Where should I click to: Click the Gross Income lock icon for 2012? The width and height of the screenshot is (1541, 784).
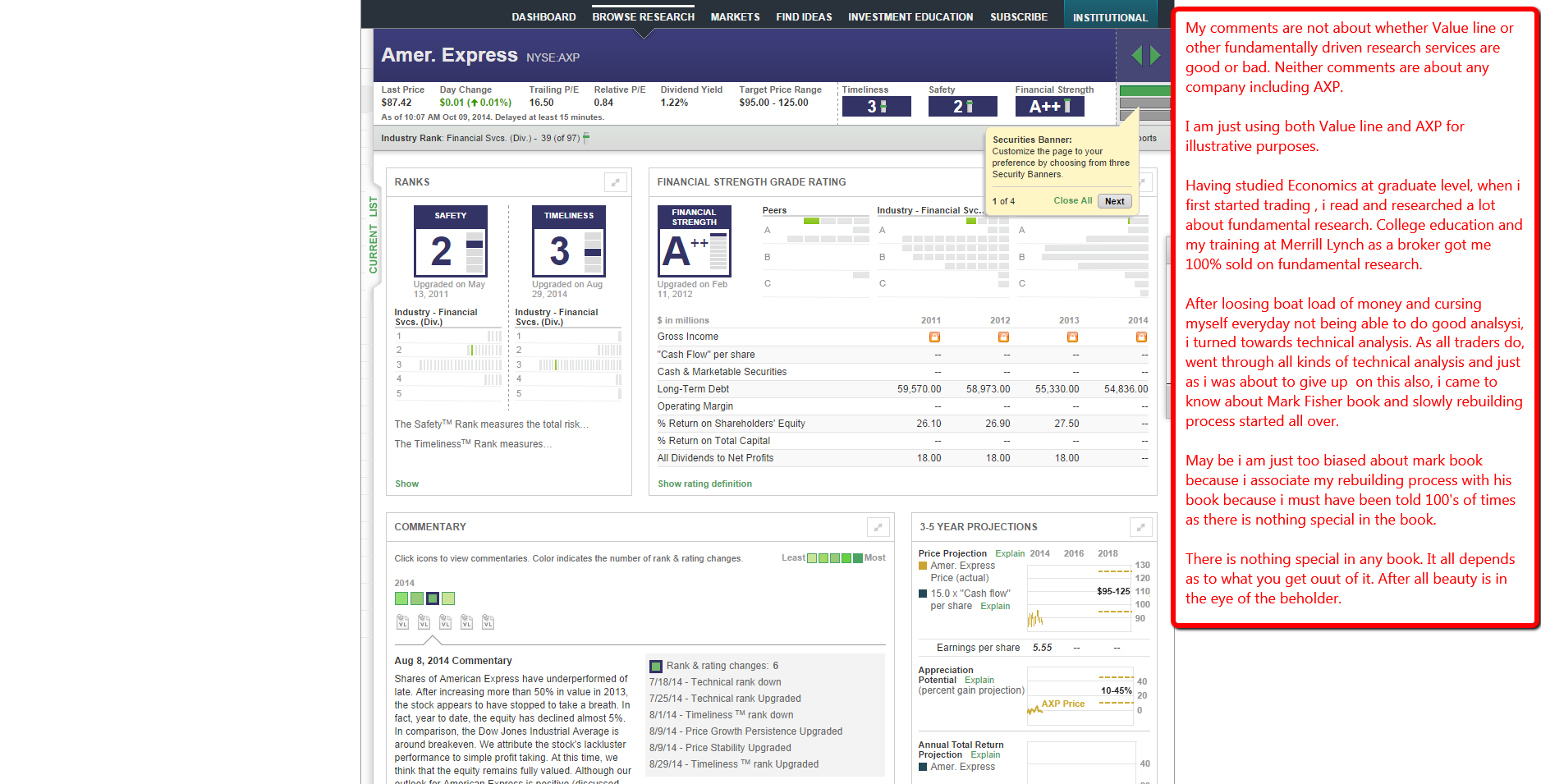tap(1003, 337)
